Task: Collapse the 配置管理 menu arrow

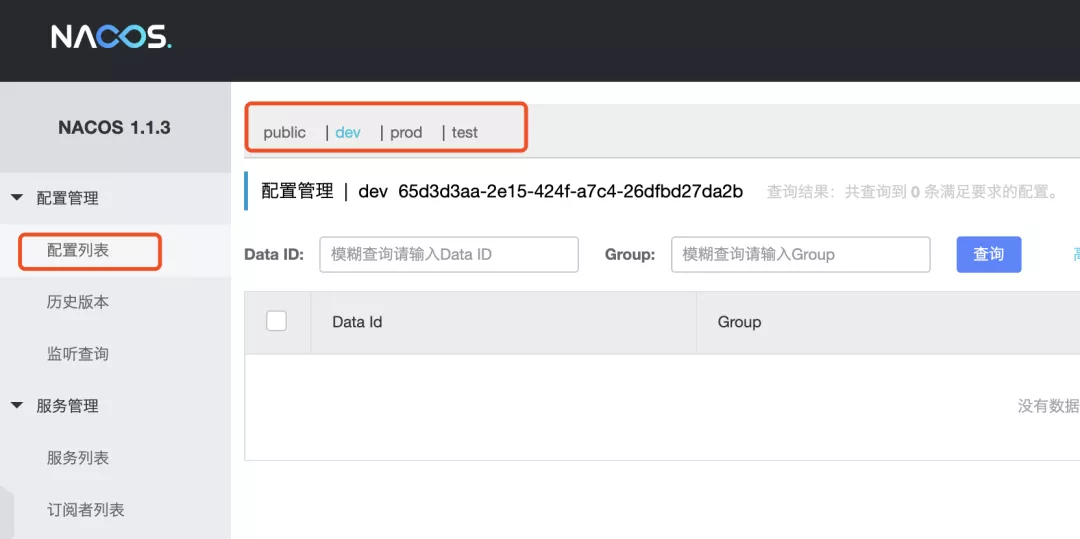Action: (17, 198)
